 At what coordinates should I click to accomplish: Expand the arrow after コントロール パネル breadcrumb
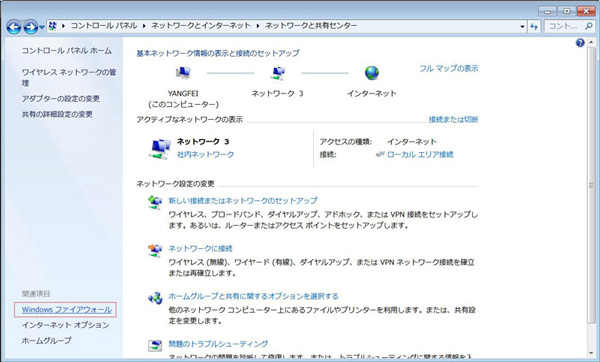[x=144, y=26]
